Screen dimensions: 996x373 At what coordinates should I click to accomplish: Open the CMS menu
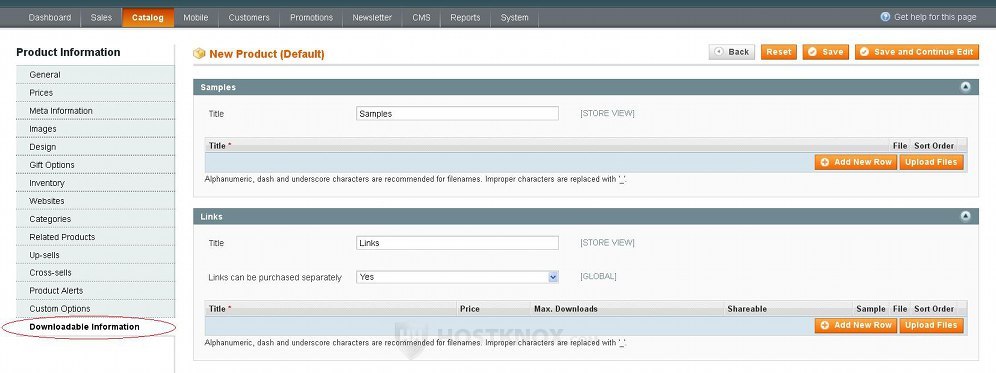(x=421, y=18)
